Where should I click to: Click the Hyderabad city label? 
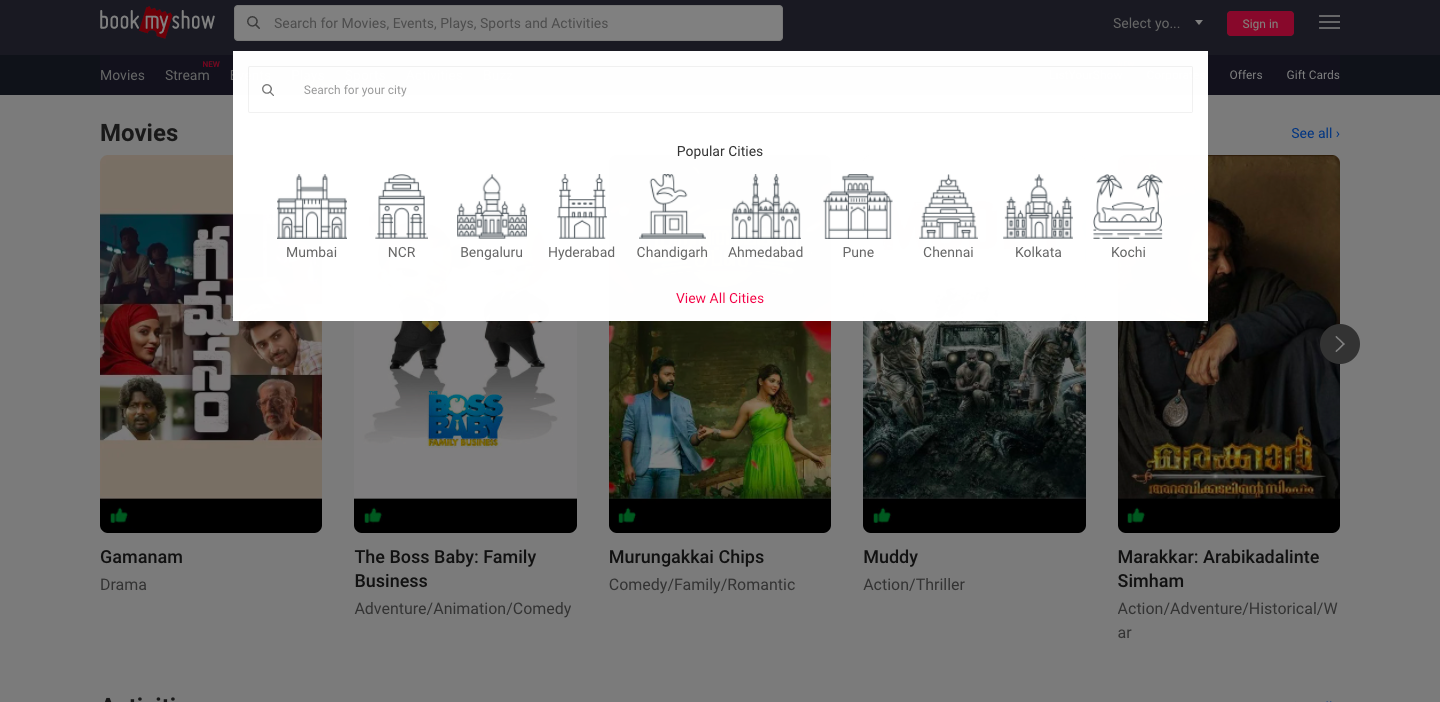tap(582, 252)
